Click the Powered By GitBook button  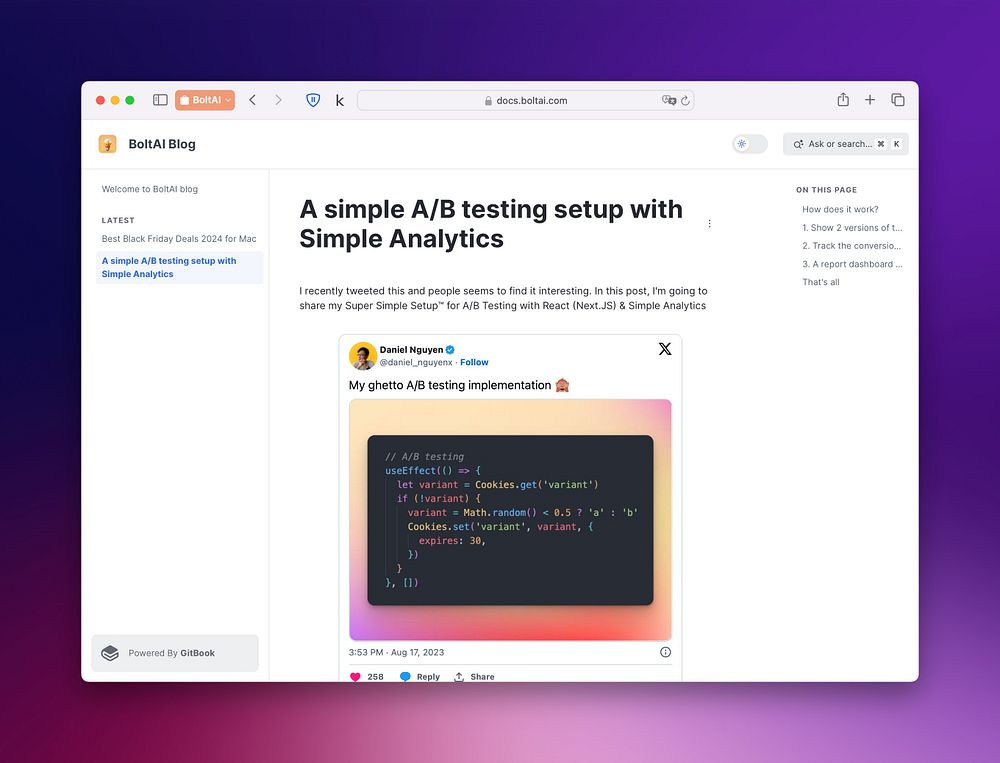pos(175,653)
